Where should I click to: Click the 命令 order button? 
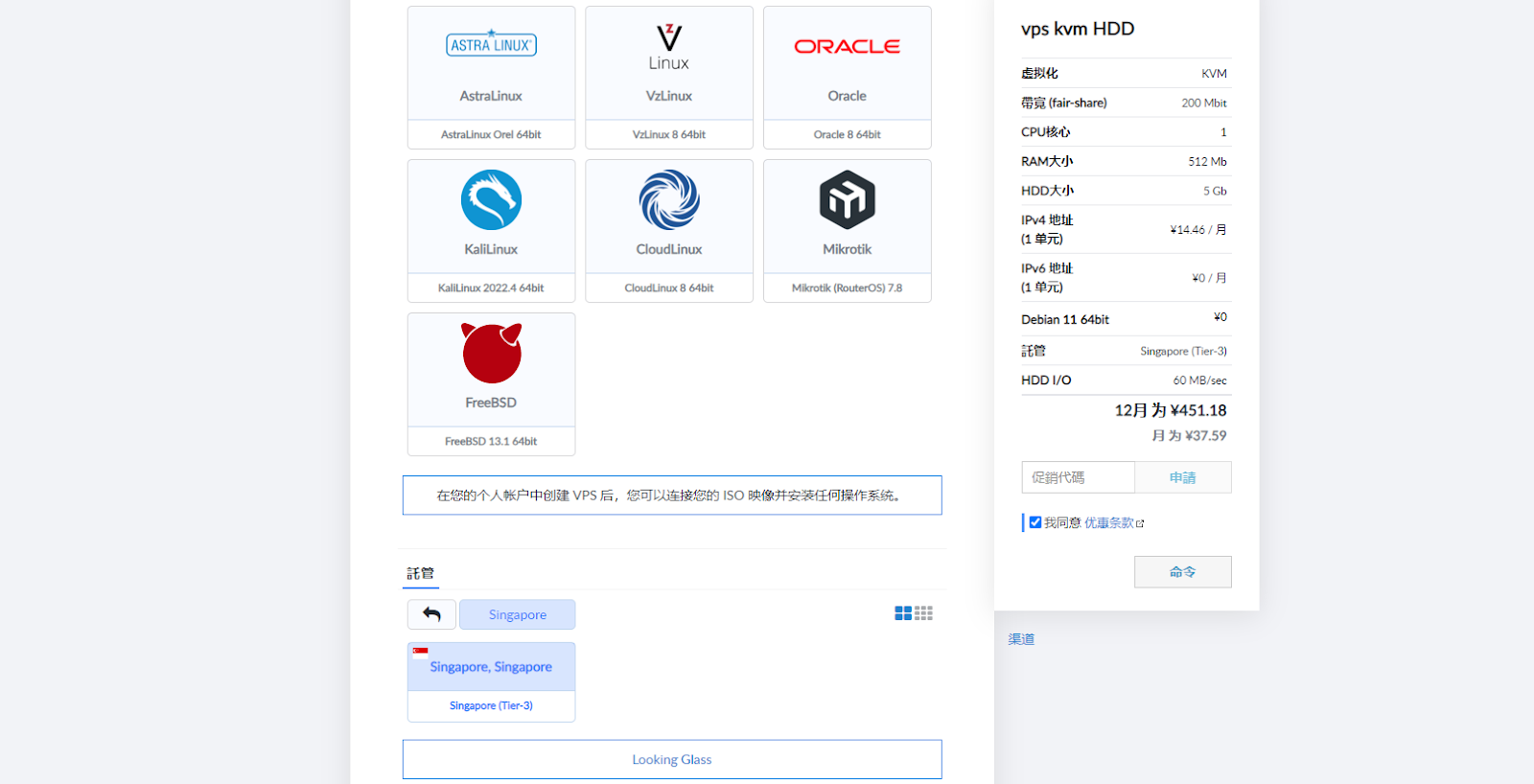click(1182, 572)
